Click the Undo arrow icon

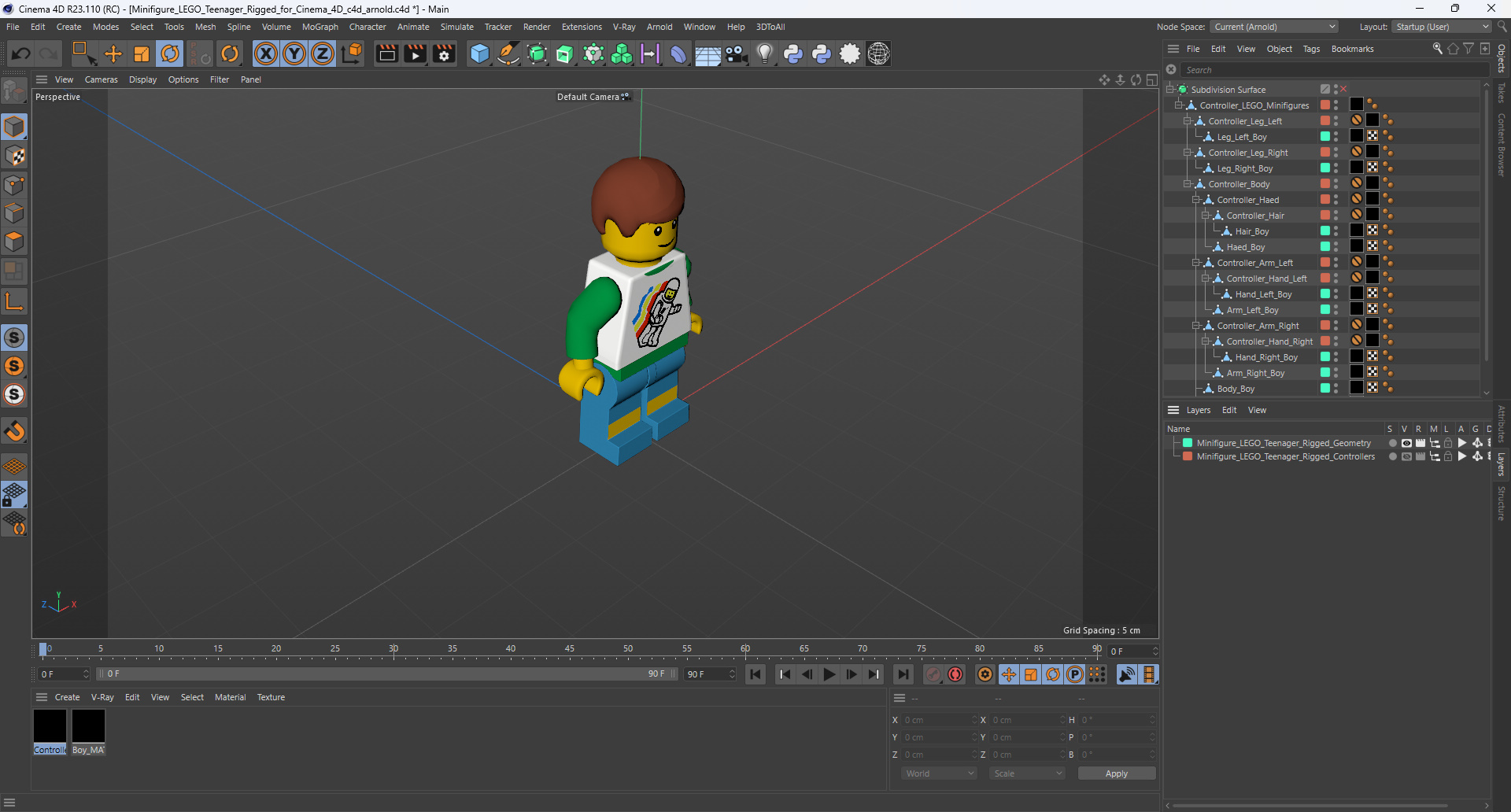(x=21, y=54)
